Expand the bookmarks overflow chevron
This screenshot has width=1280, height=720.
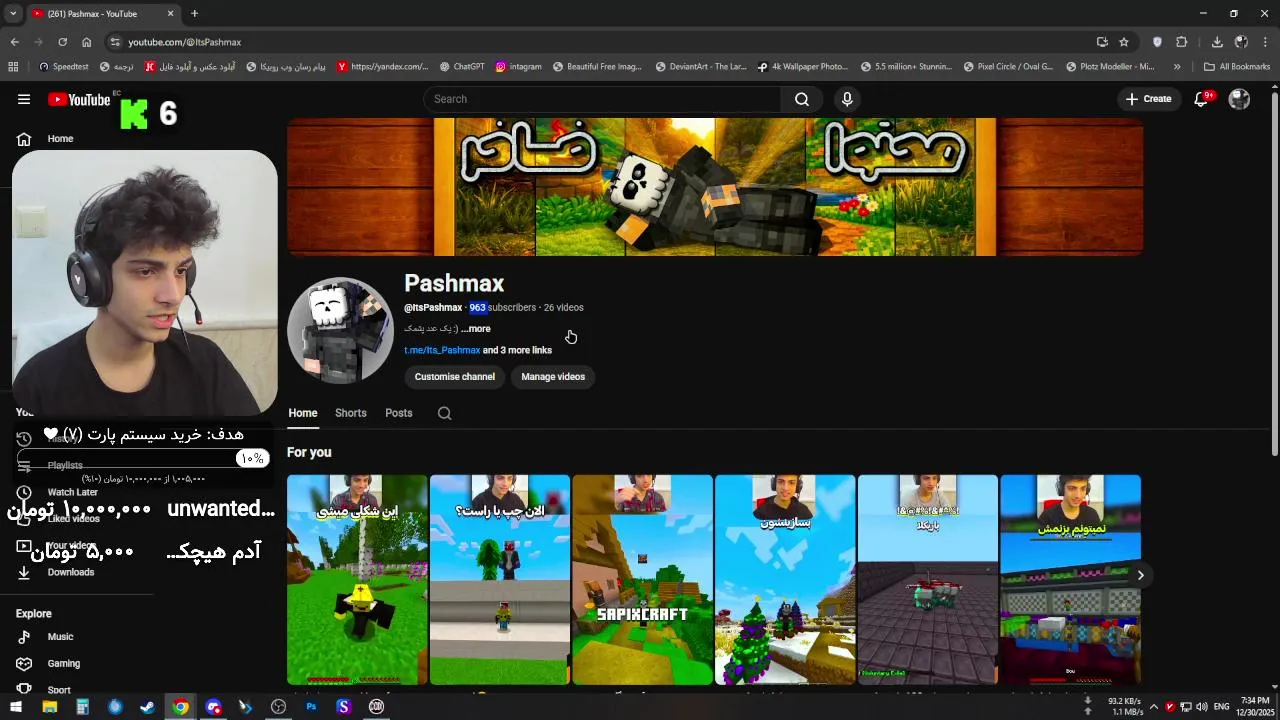(x=1177, y=67)
